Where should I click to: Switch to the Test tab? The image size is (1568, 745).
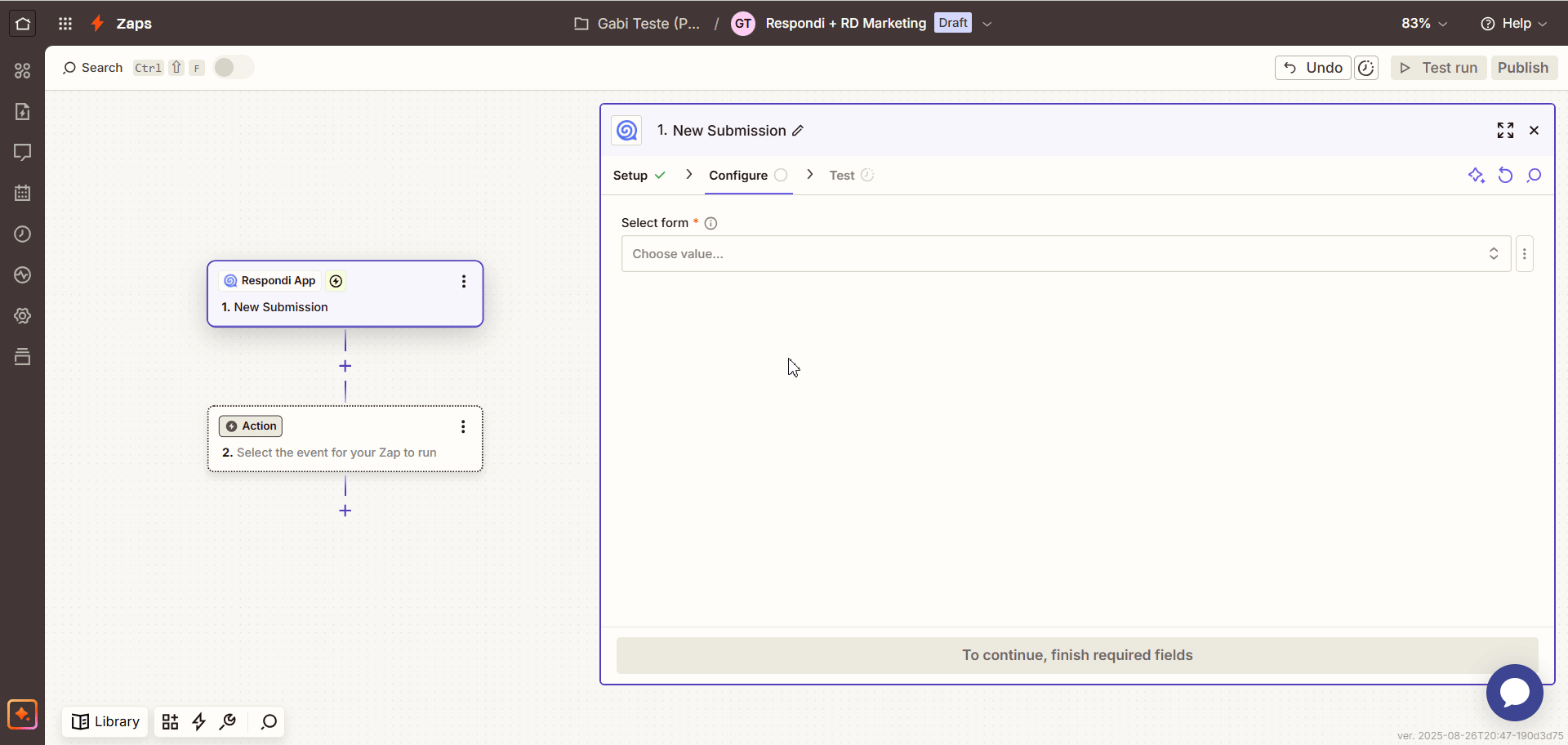click(x=852, y=176)
